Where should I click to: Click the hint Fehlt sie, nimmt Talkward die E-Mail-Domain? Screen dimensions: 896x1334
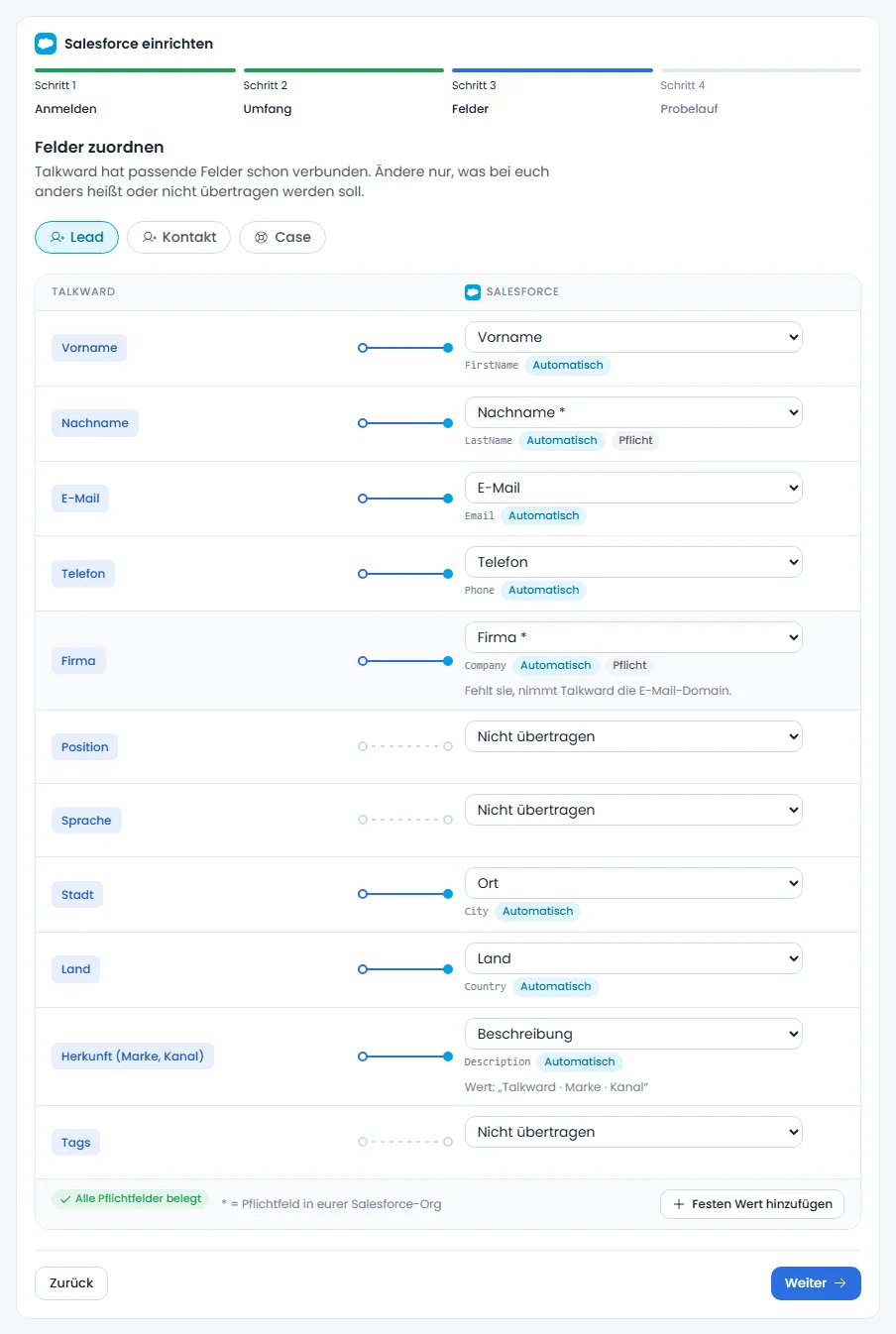pyautogui.click(x=599, y=691)
